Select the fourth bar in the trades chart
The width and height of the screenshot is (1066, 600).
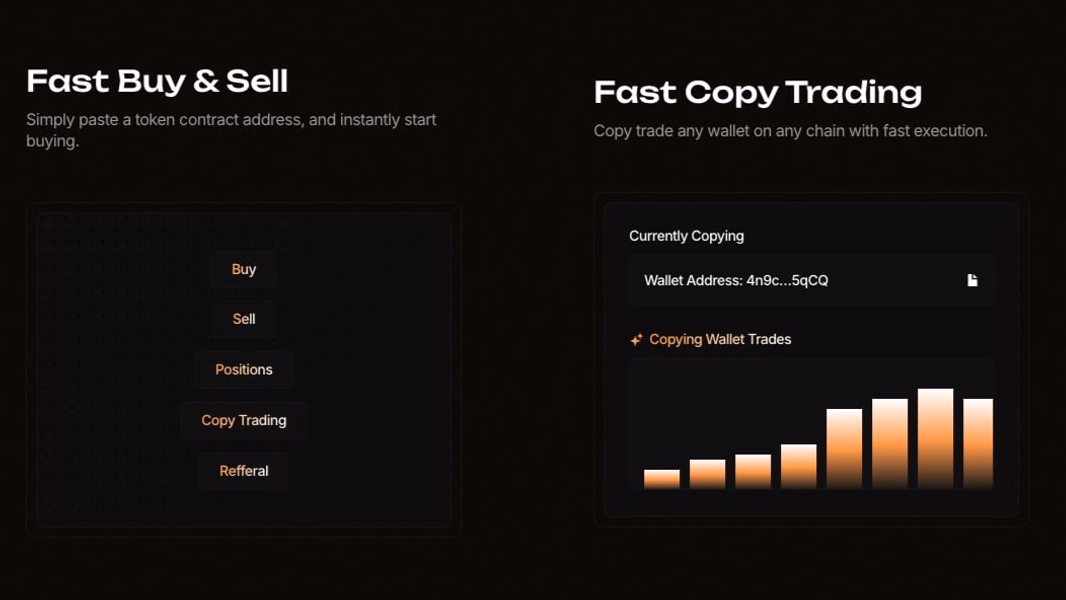click(x=799, y=466)
